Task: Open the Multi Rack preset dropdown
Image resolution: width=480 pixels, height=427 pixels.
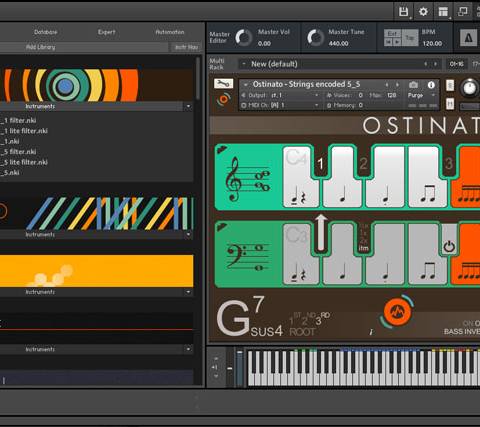Action: 339,64
